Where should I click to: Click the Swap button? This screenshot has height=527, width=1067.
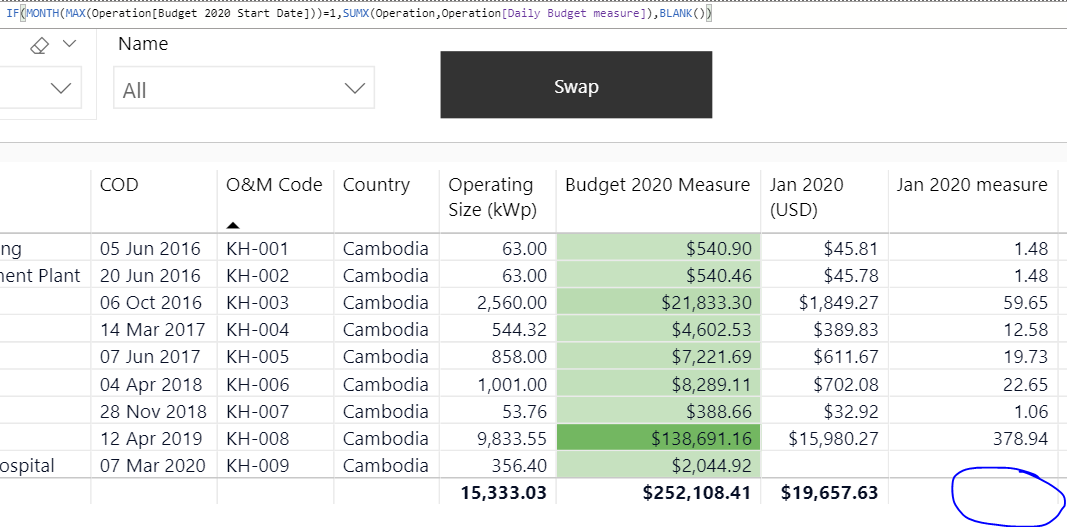pos(576,84)
